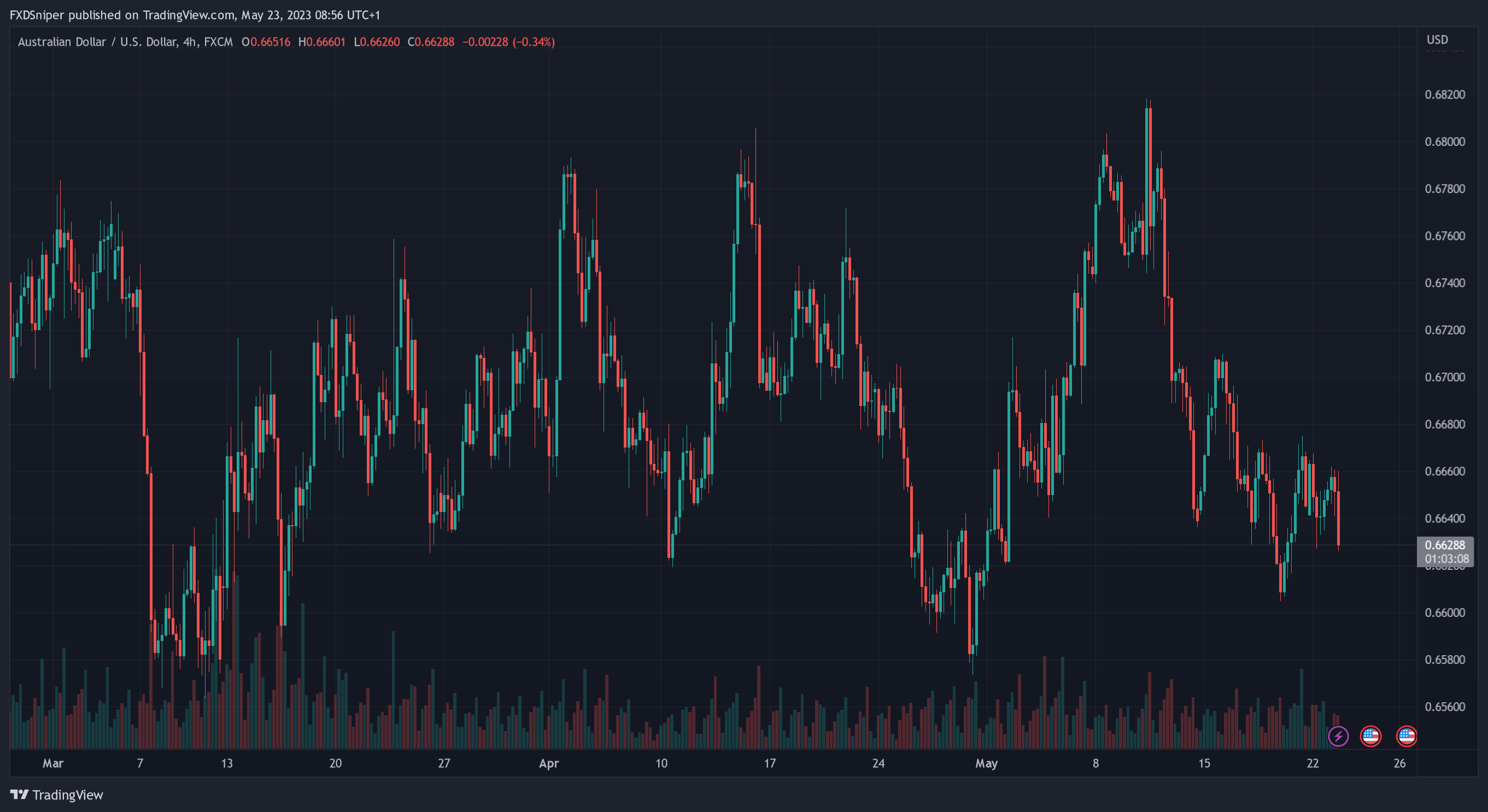Image resolution: width=1488 pixels, height=812 pixels.
Task: Click the TradingView logo at bottom left
Action: click(57, 795)
